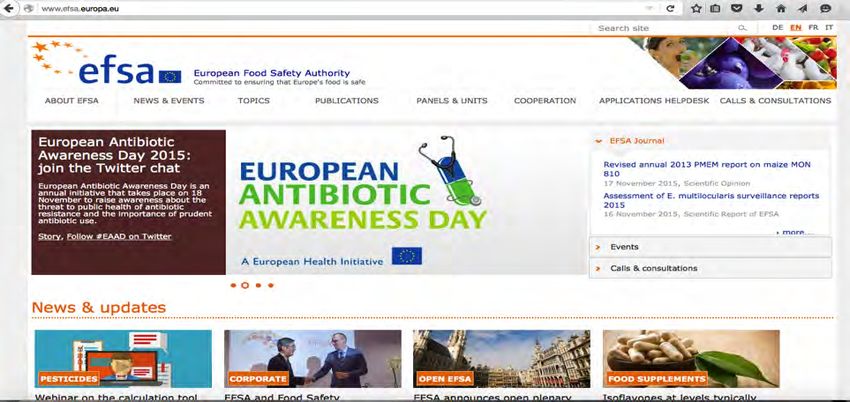Screen dimensions: 850x402
Task: Switch site language to FR
Action: (813, 28)
